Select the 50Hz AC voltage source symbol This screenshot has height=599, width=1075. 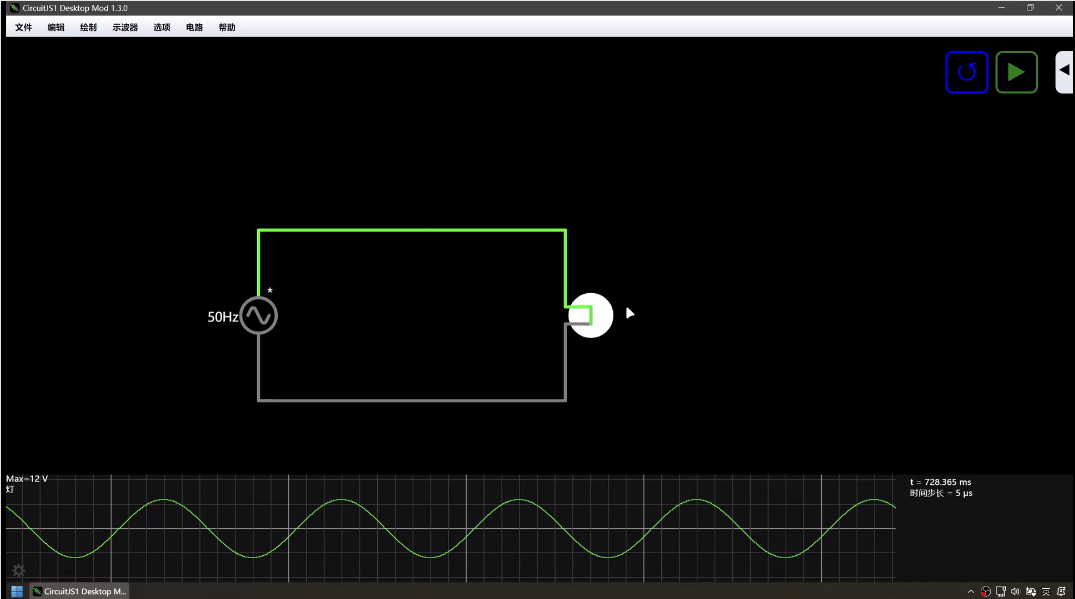point(258,315)
